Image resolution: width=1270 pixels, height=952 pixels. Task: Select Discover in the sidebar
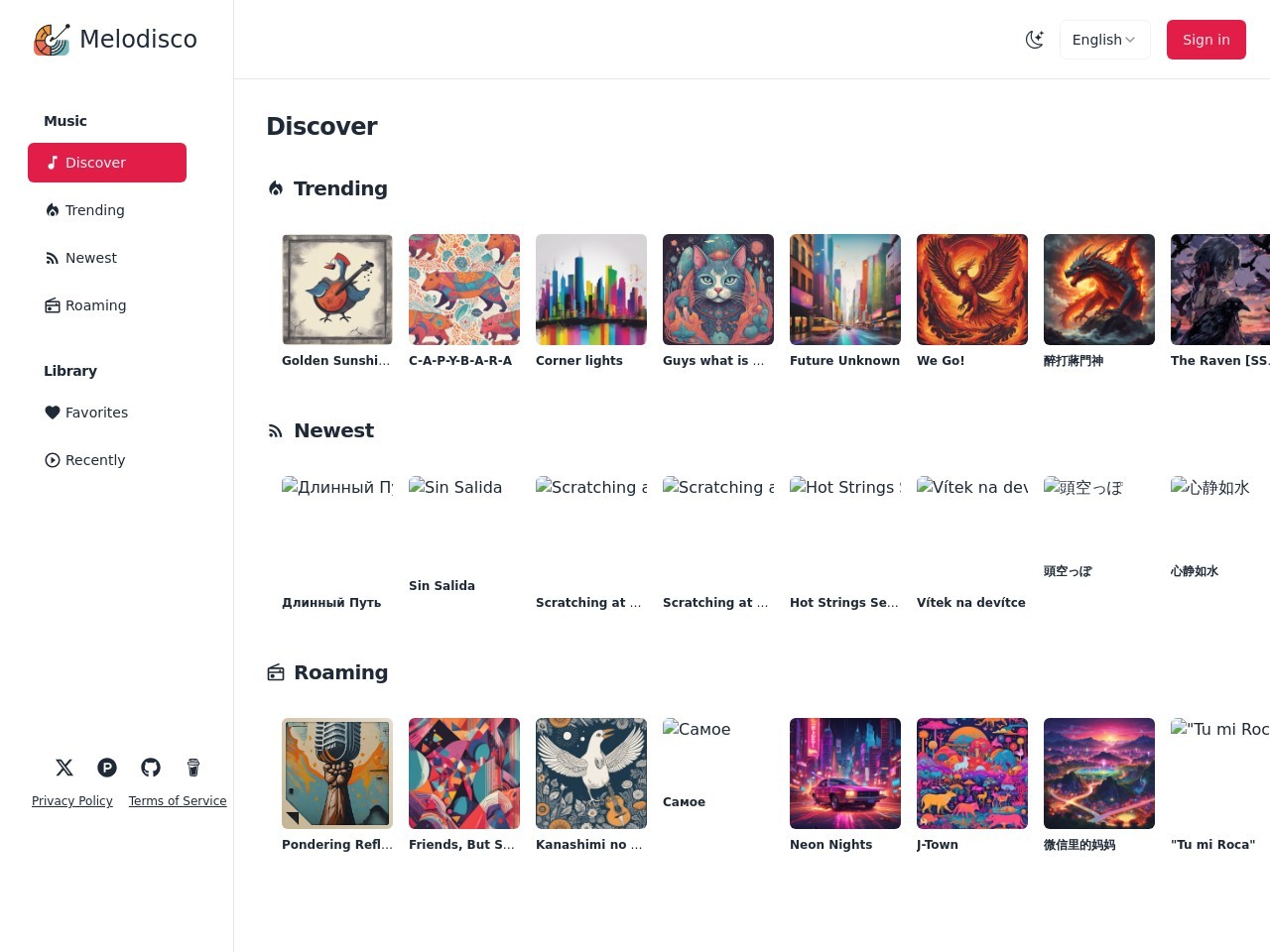pyautogui.click(x=107, y=163)
